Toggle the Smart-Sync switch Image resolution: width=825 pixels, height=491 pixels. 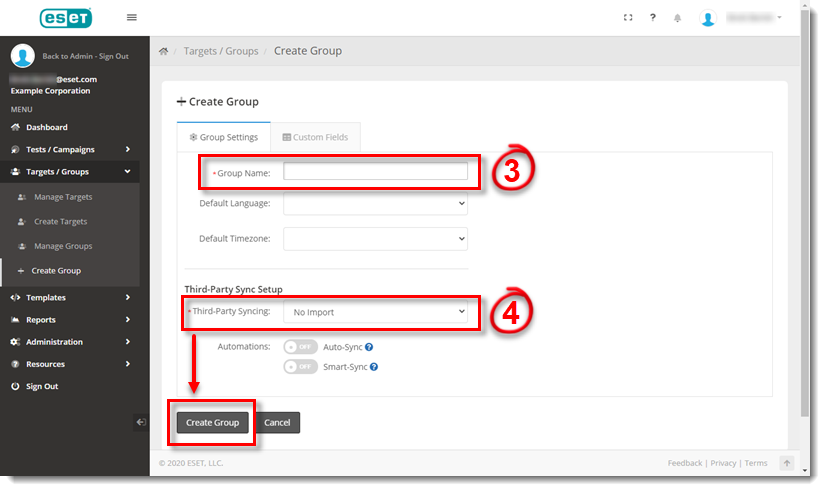click(x=300, y=367)
